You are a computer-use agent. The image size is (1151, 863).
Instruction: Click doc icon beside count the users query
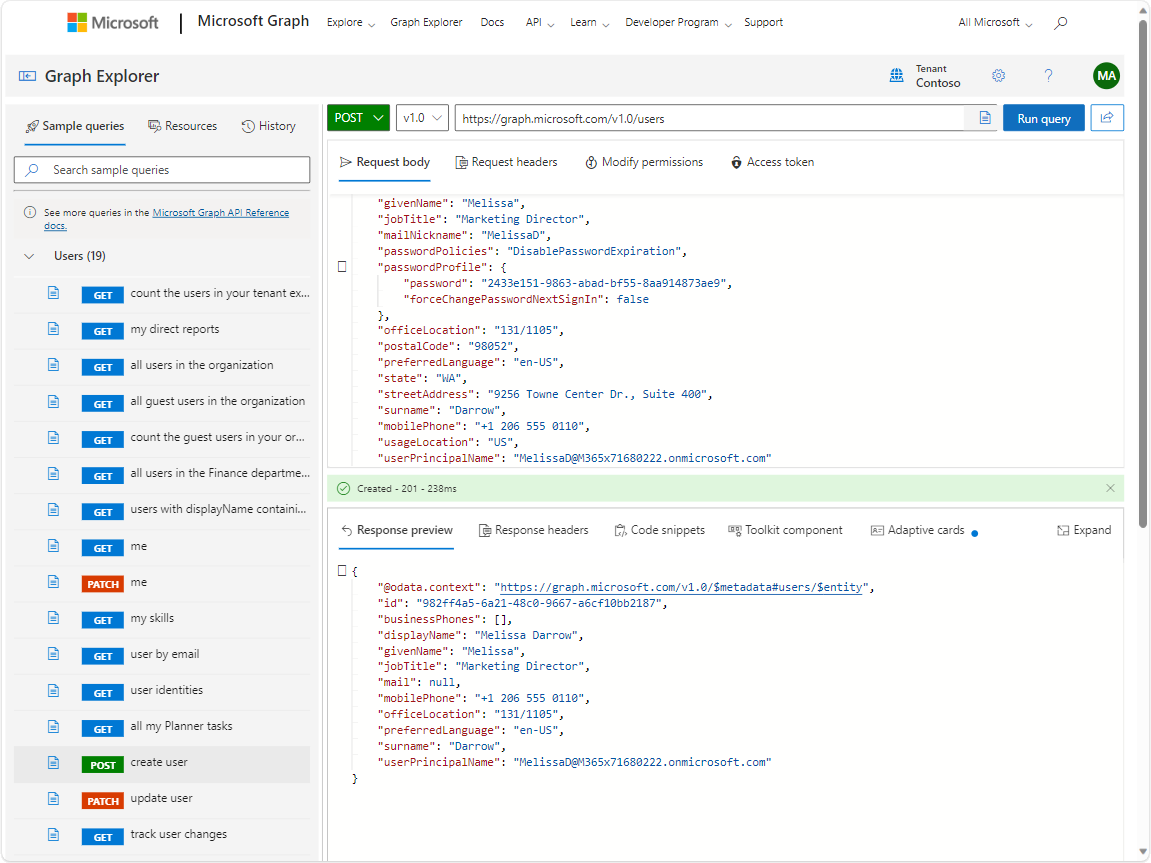coord(54,293)
